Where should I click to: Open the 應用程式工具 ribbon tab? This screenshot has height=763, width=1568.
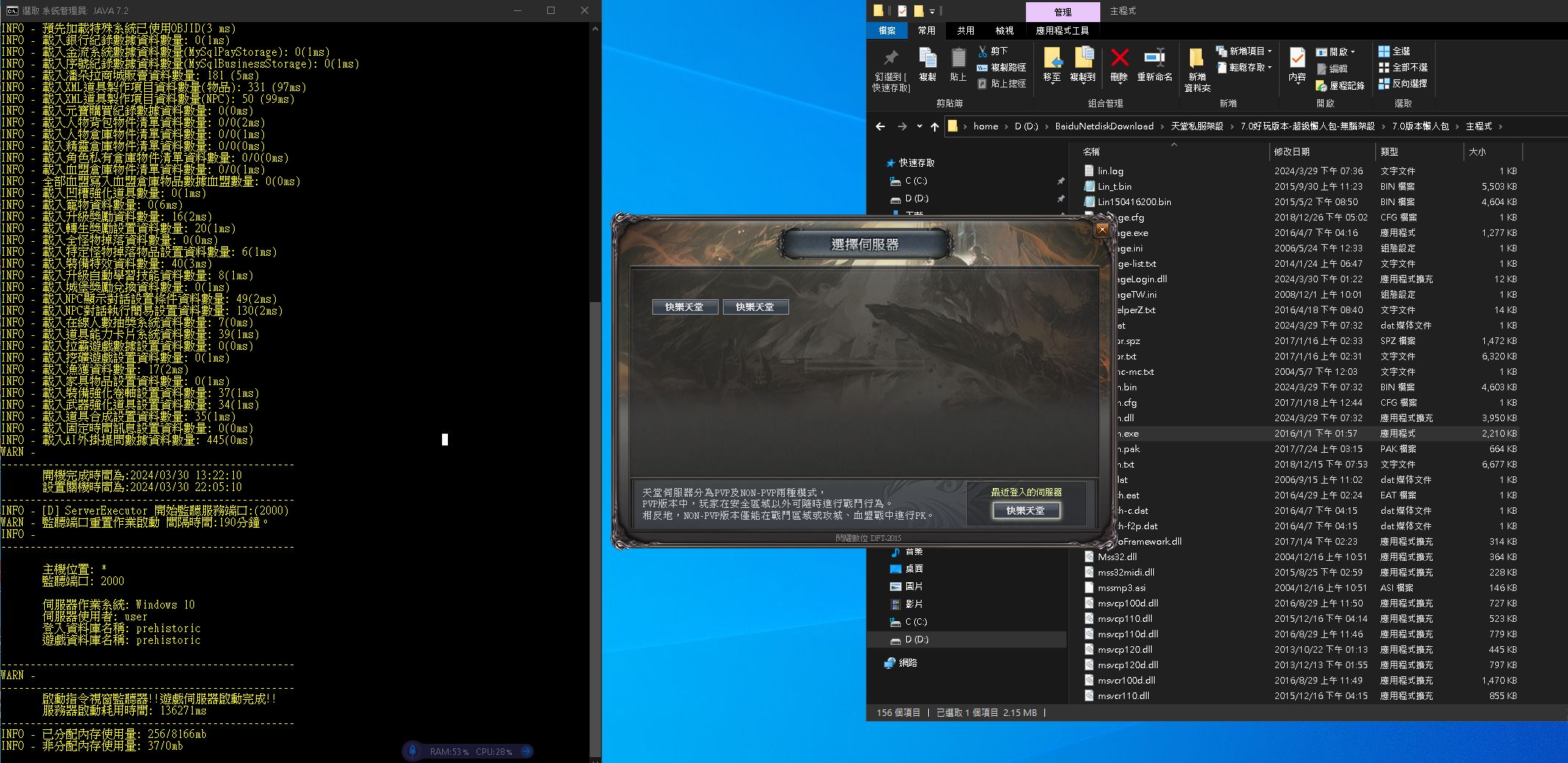[1062, 31]
